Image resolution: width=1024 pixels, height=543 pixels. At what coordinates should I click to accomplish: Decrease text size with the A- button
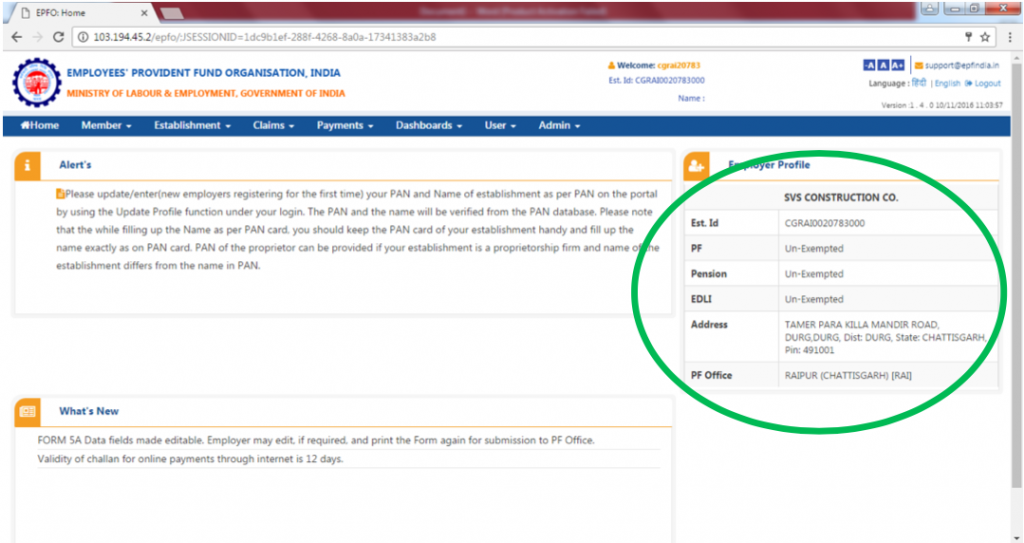pyautogui.click(x=869, y=65)
